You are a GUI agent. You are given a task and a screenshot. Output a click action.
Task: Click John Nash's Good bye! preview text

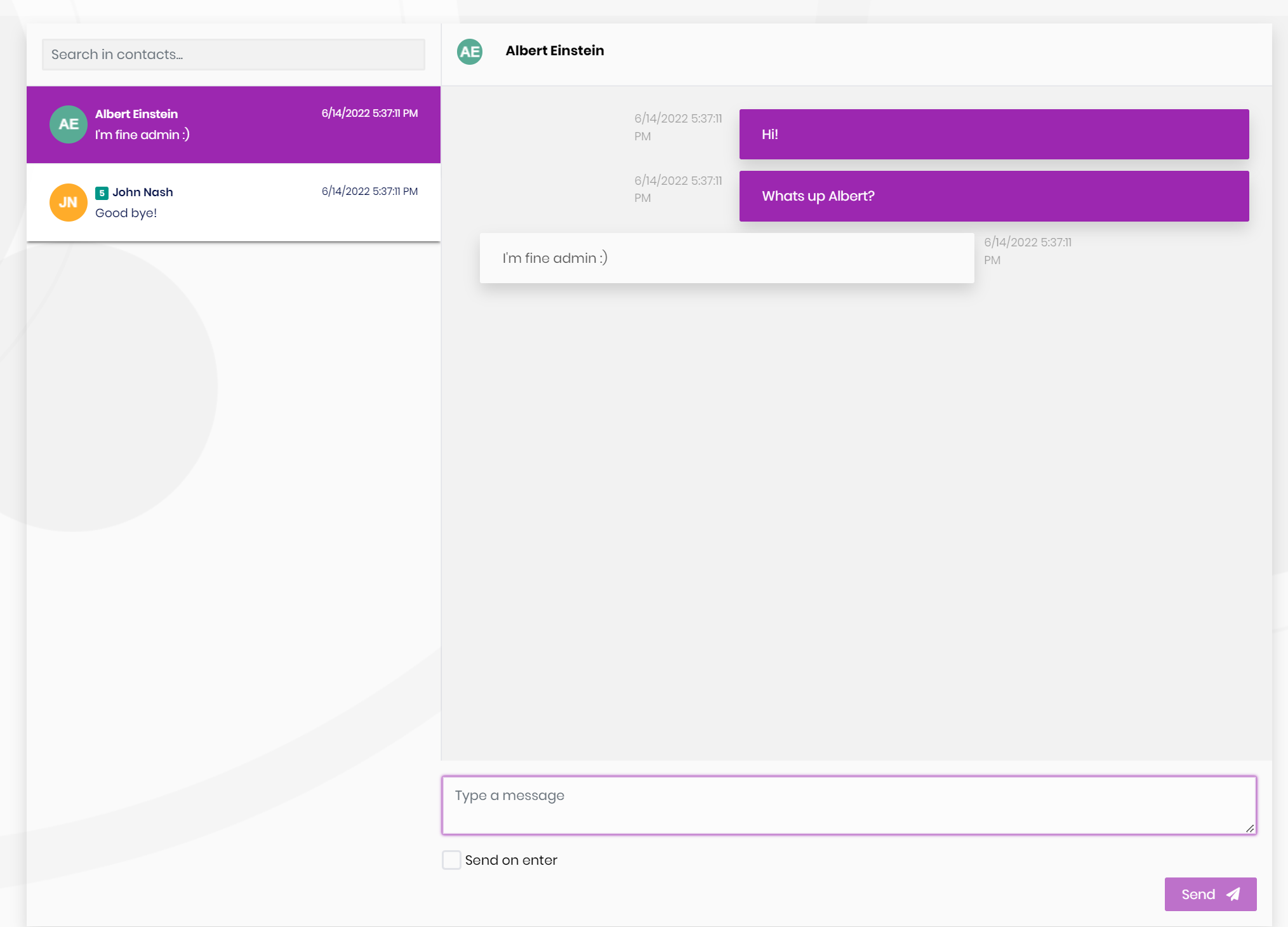coord(126,213)
